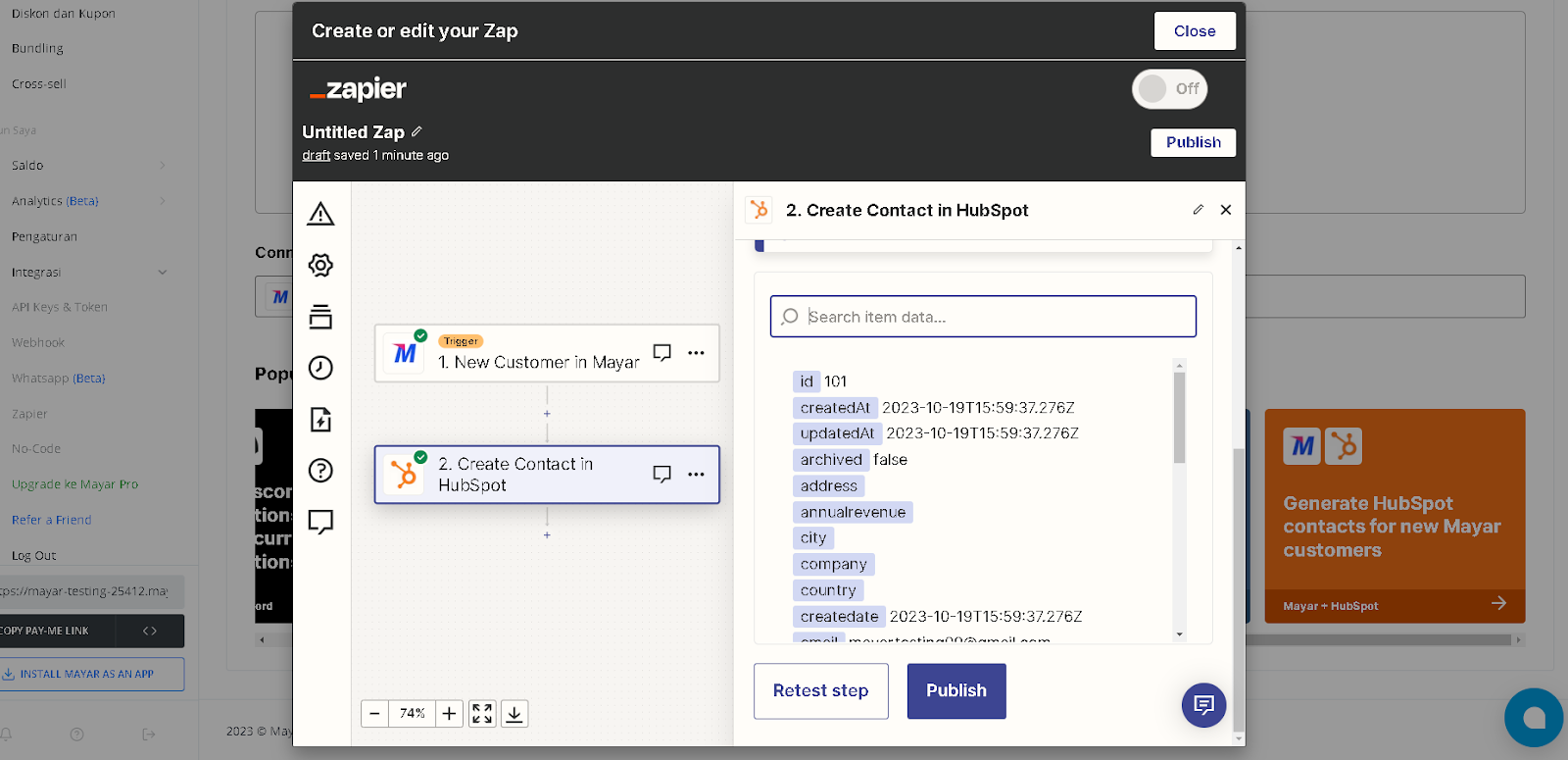Open Generate HubSpot contacts for new Mayar customers card

coord(1395,516)
